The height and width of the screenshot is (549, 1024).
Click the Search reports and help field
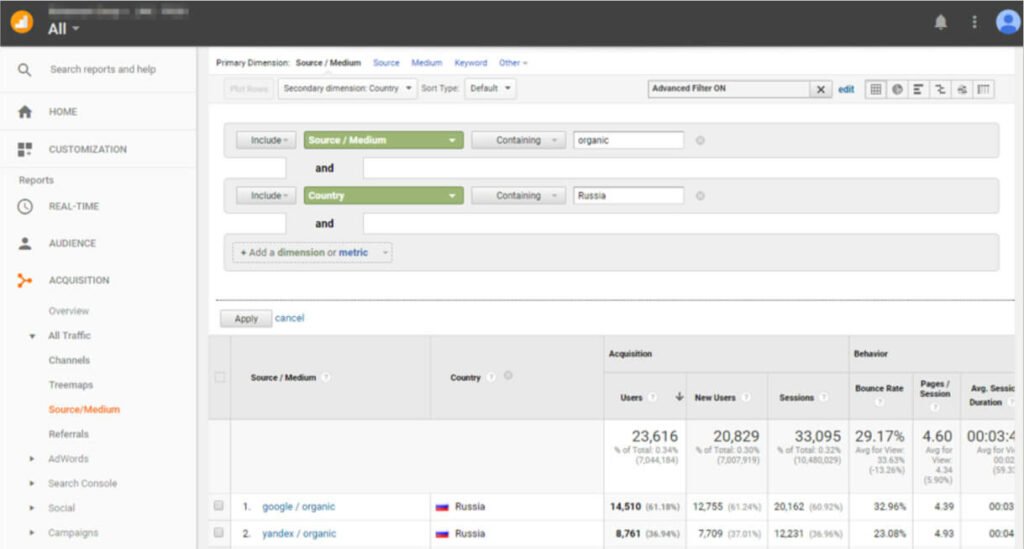click(x=103, y=69)
